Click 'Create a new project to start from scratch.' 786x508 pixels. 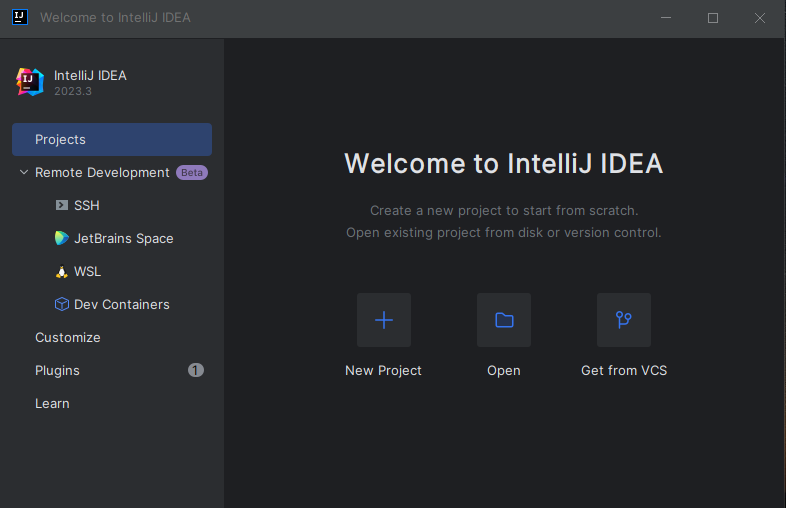point(504,211)
